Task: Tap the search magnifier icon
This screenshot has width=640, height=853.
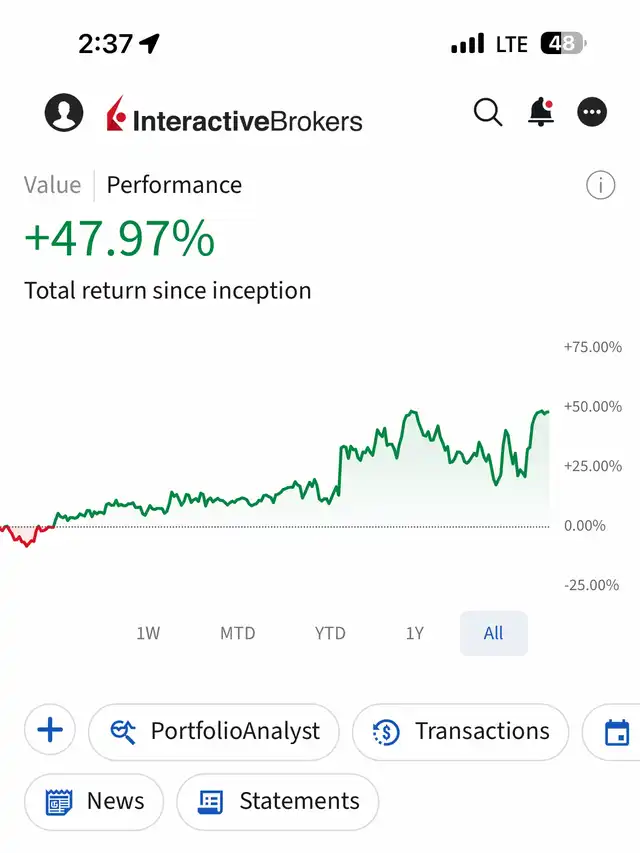Action: 488,113
